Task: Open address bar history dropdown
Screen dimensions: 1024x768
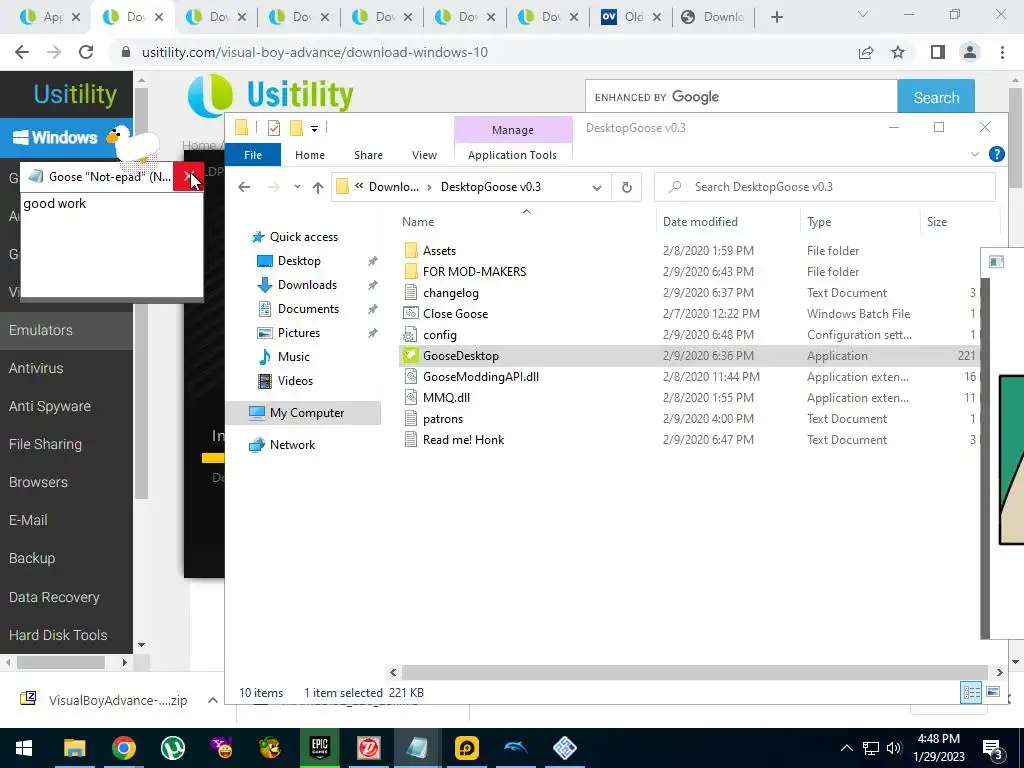Action: coord(597,187)
